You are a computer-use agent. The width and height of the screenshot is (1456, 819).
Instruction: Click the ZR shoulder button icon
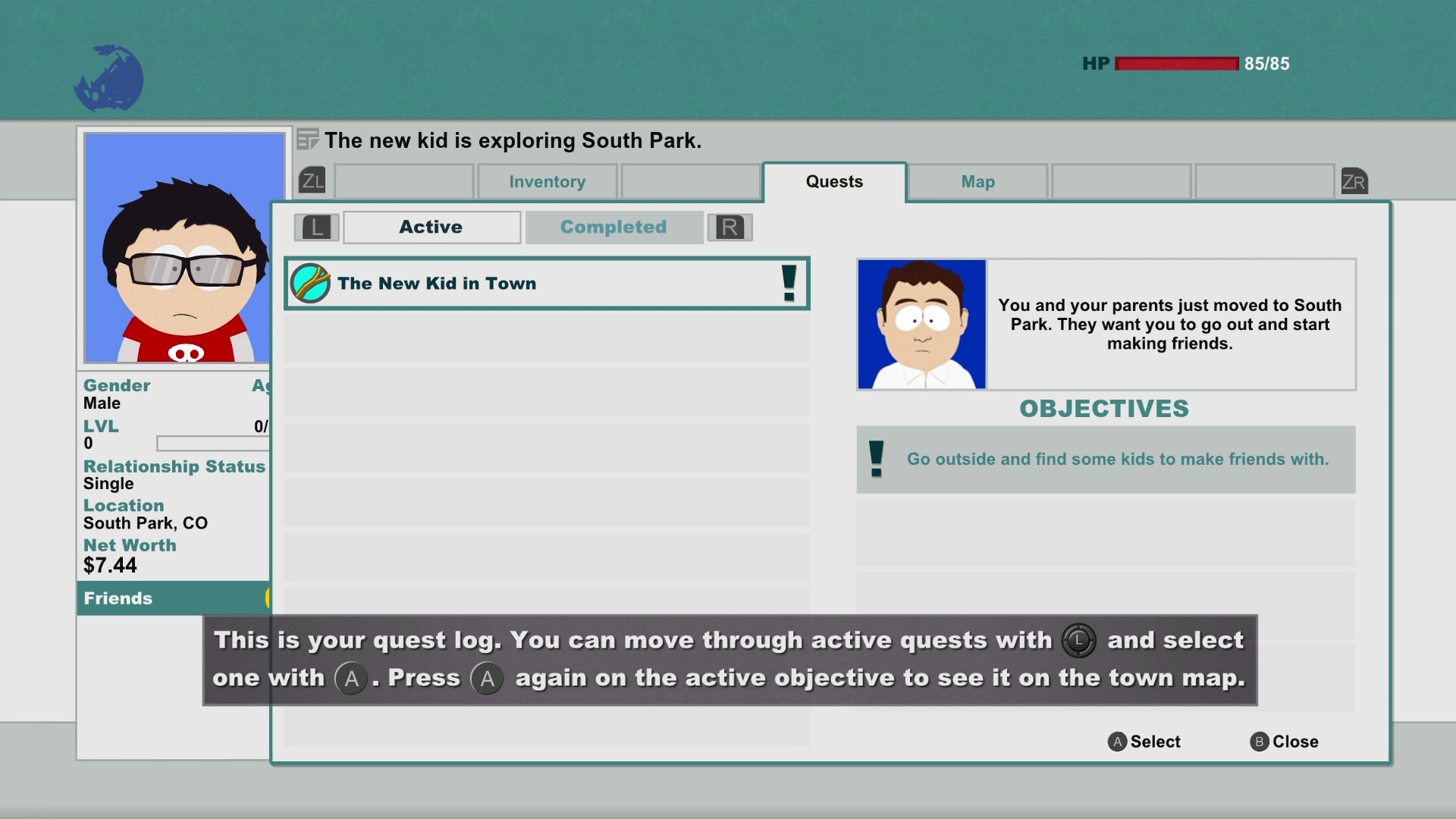coord(1354,181)
